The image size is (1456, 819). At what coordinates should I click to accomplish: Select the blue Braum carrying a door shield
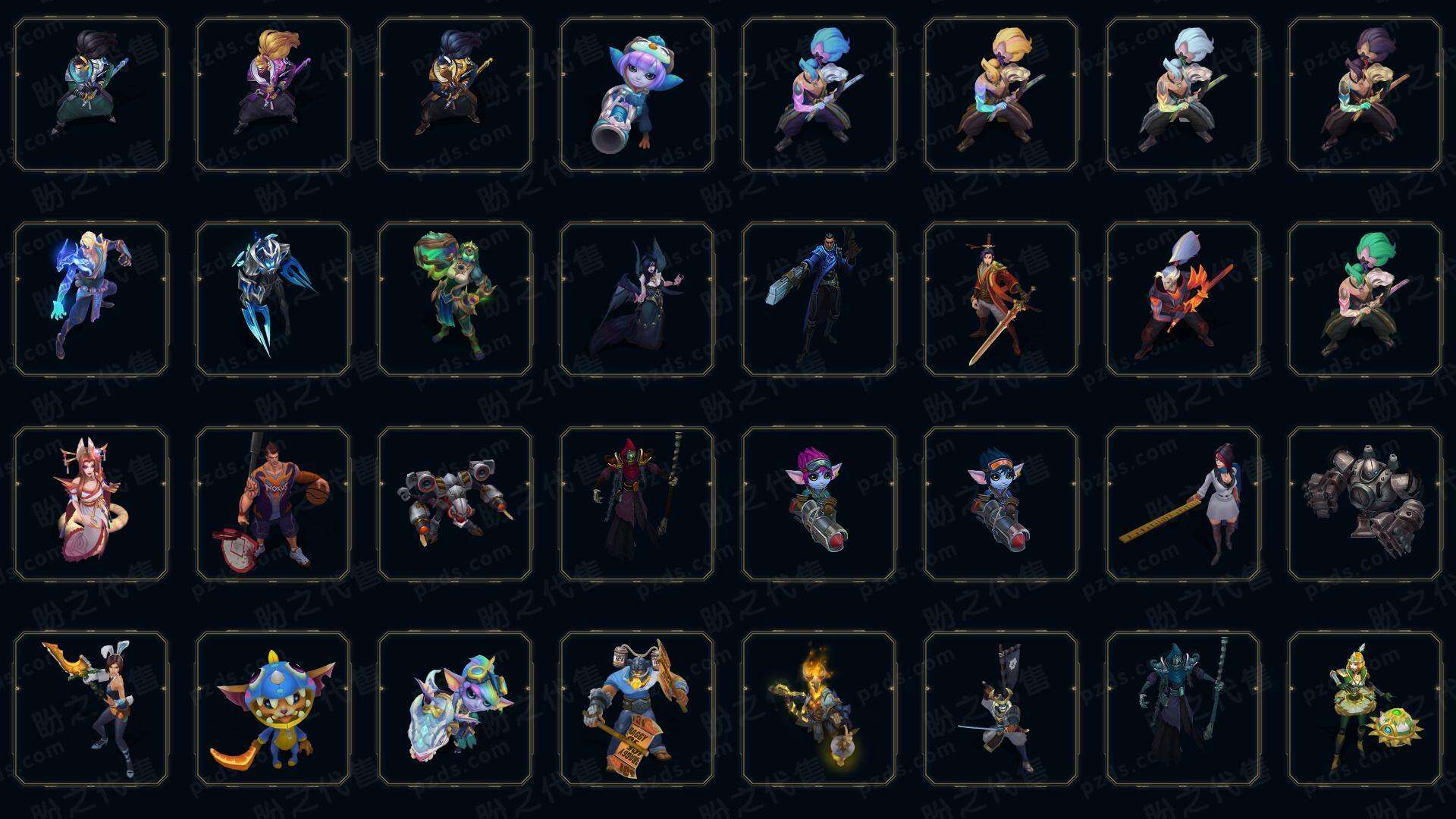637,709
